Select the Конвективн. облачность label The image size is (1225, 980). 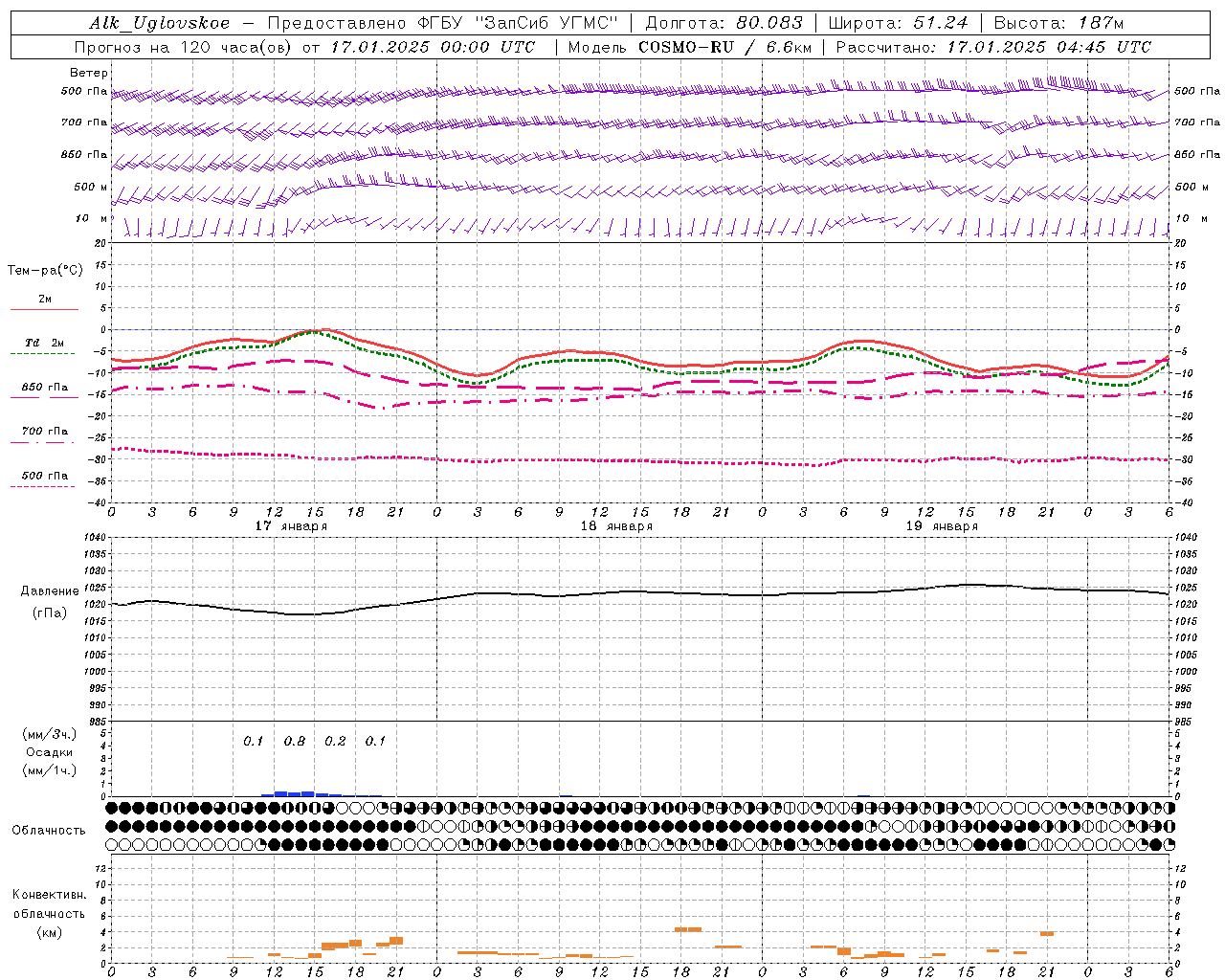click(49, 904)
